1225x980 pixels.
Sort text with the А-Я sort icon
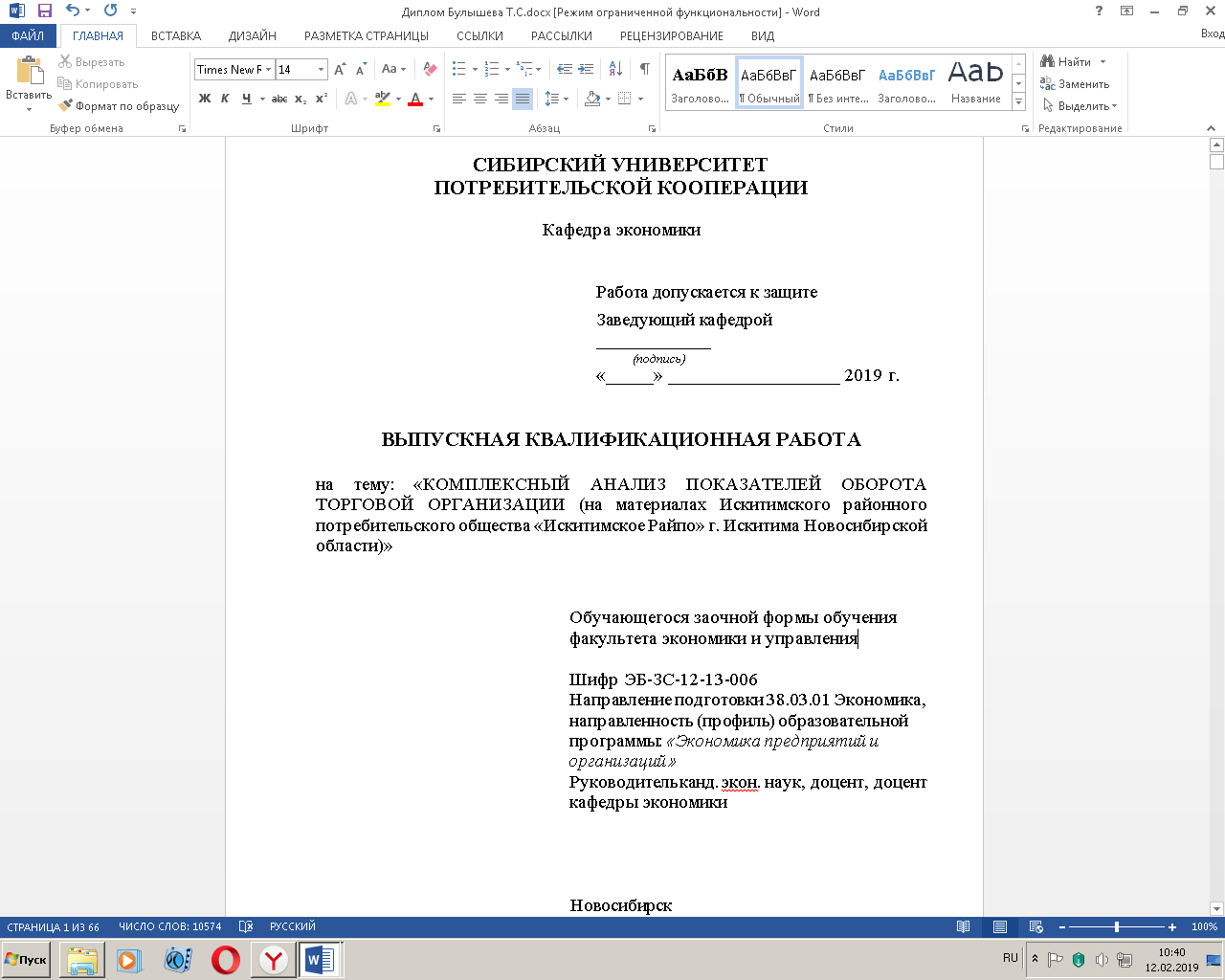tap(615, 70)
